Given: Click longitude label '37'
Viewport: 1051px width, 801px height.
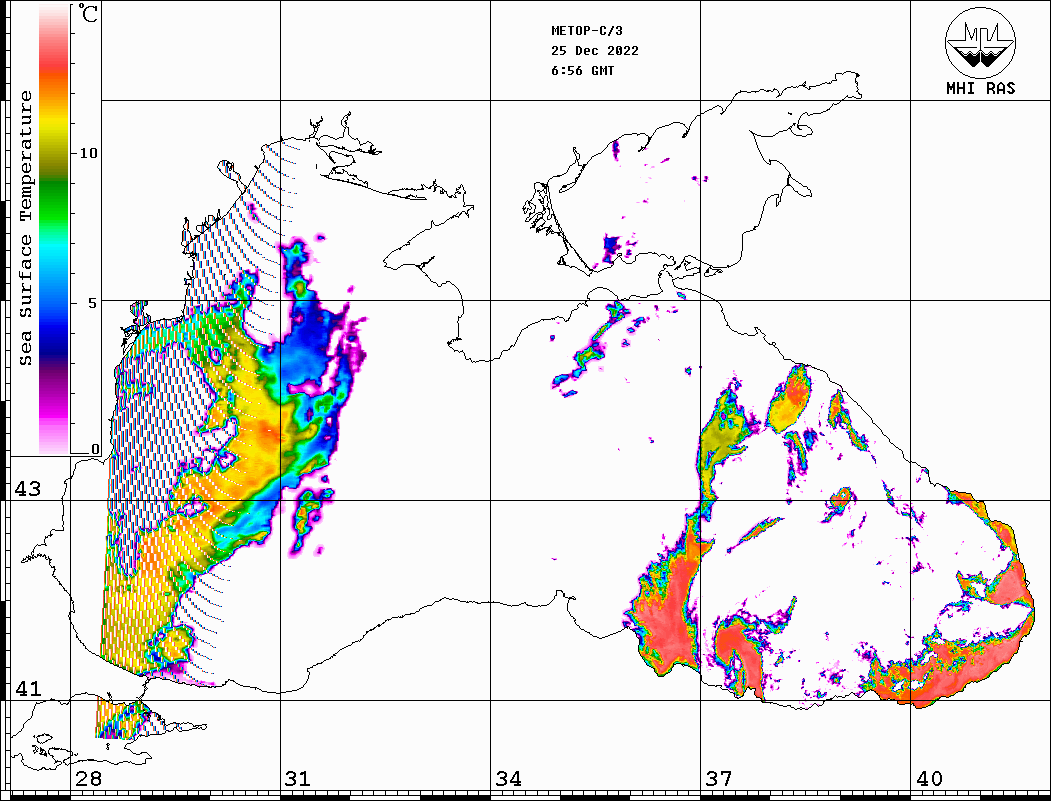Looking at the screenshot, I should 719,779.
